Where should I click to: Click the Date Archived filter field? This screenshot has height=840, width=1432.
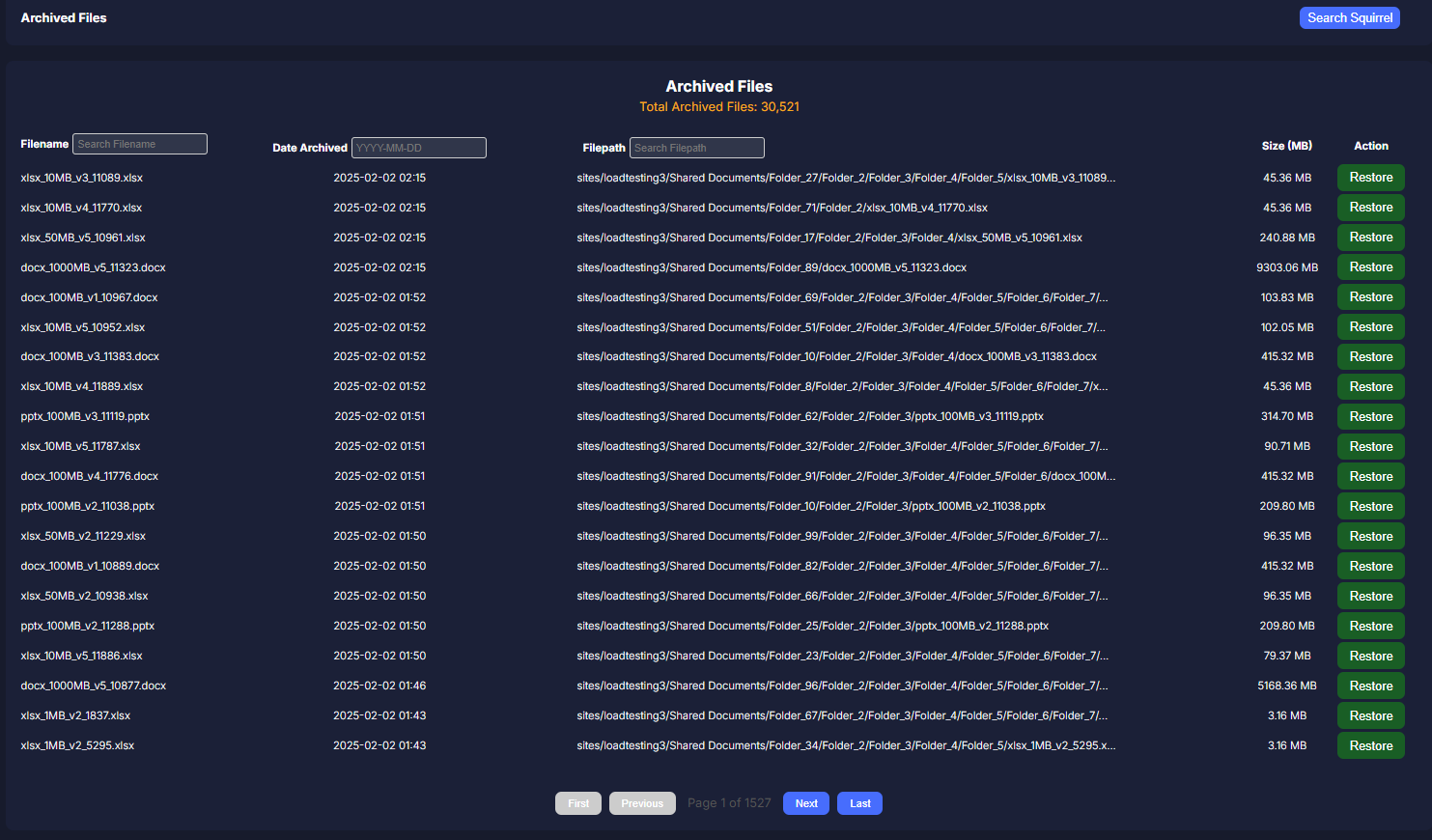[x=418, y=148]
